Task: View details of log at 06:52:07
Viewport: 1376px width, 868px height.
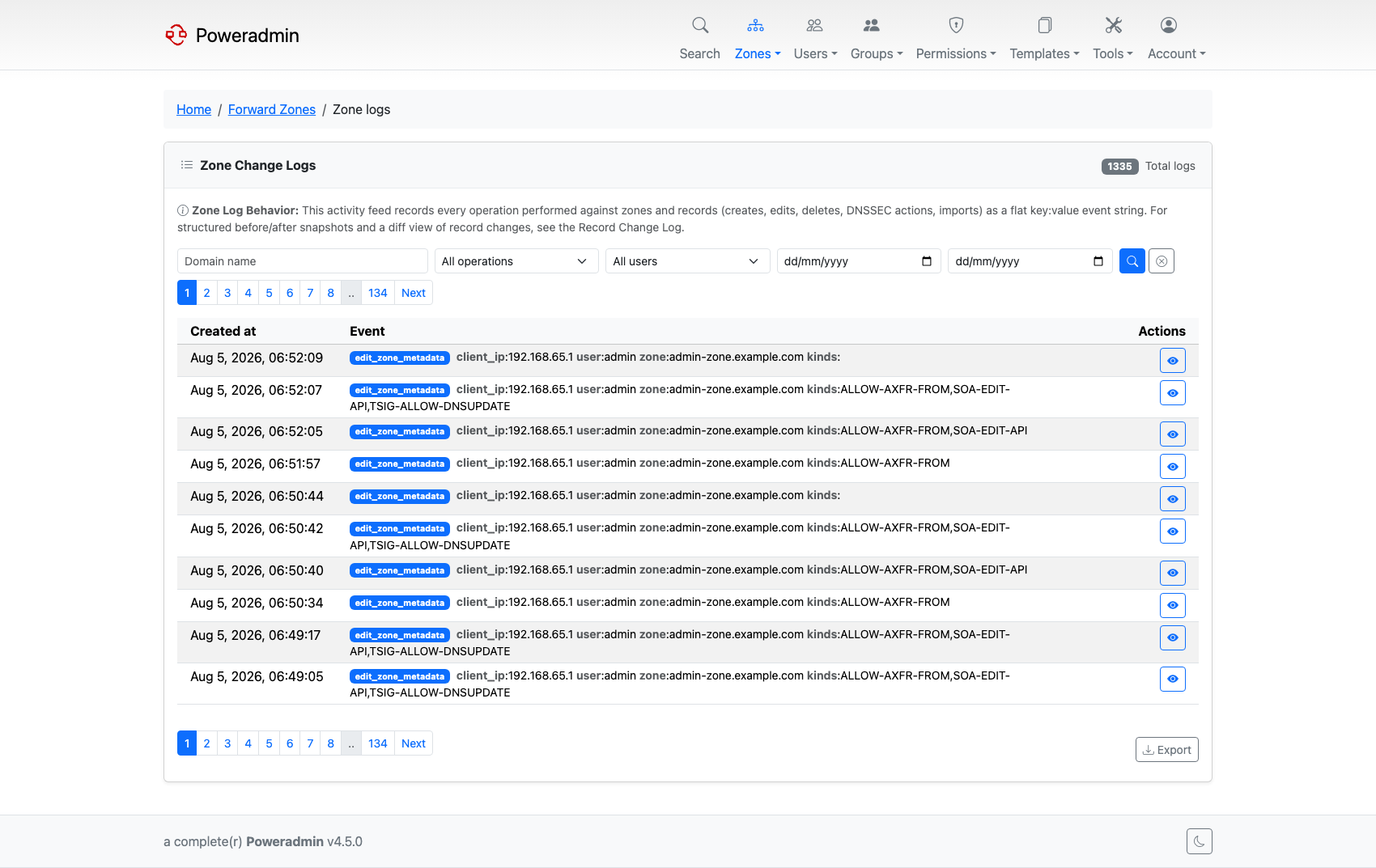Action: click(1173, 393)
